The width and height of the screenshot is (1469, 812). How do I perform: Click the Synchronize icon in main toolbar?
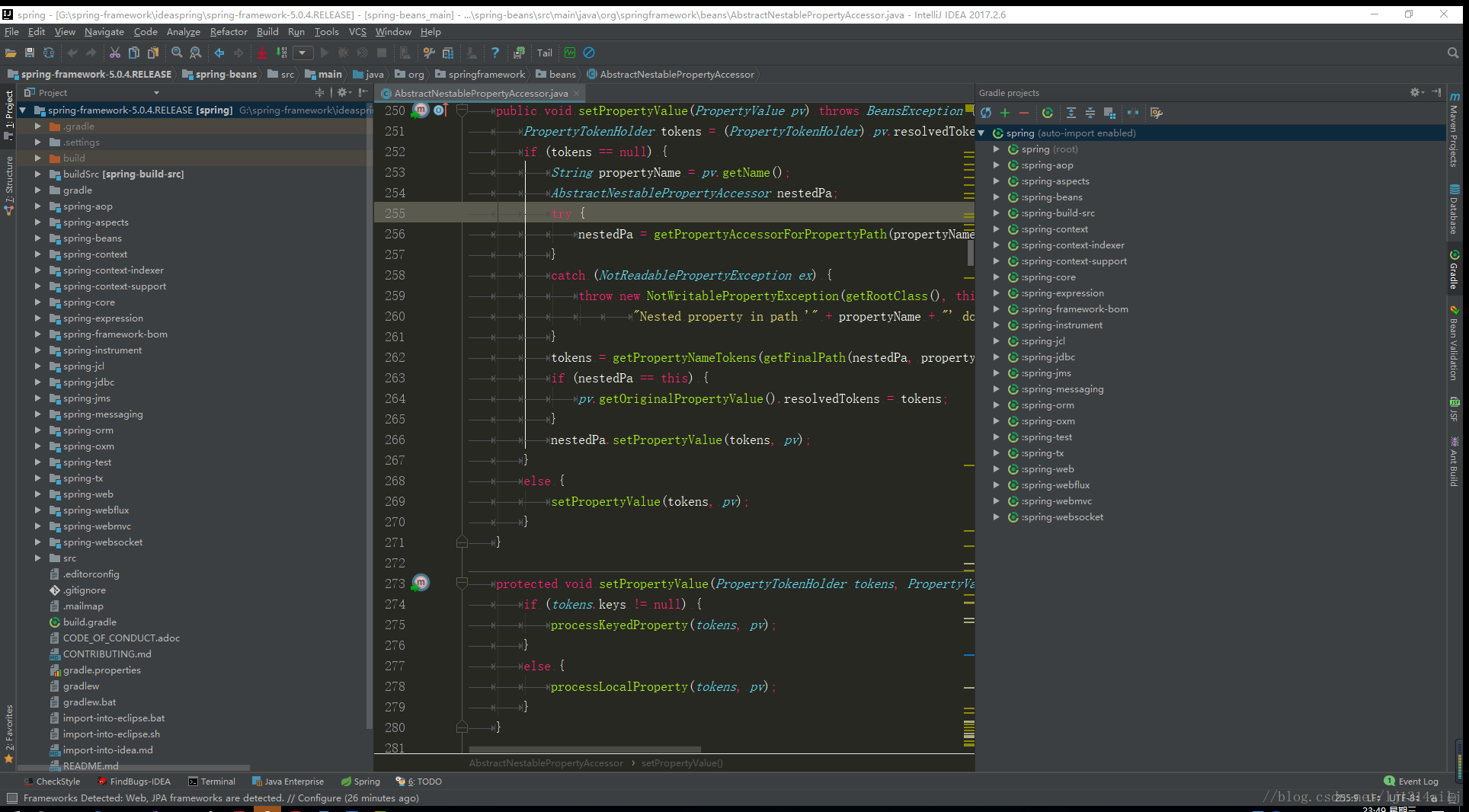coord(49,53)
